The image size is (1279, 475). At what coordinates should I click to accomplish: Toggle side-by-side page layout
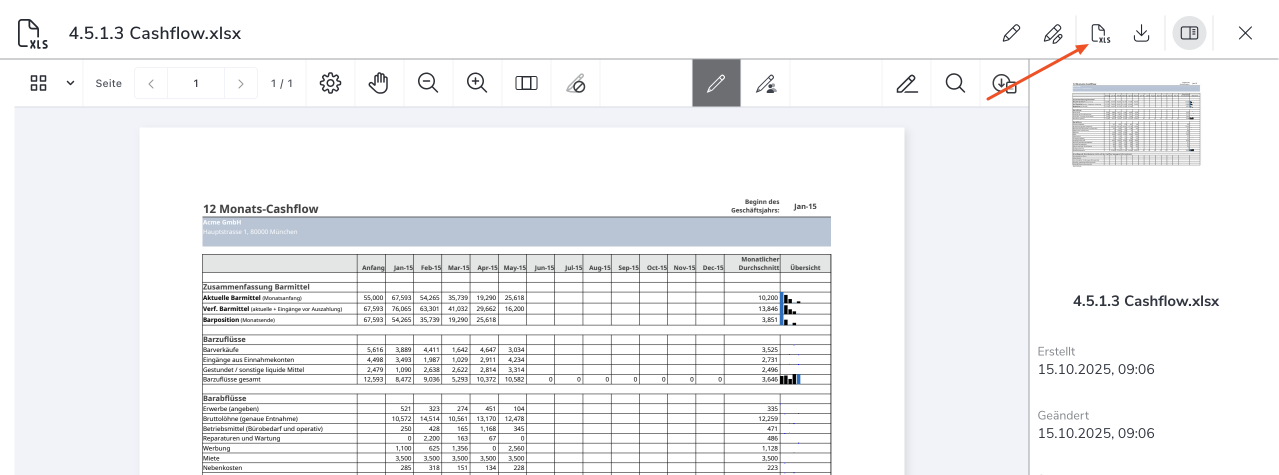click(526, 83)
